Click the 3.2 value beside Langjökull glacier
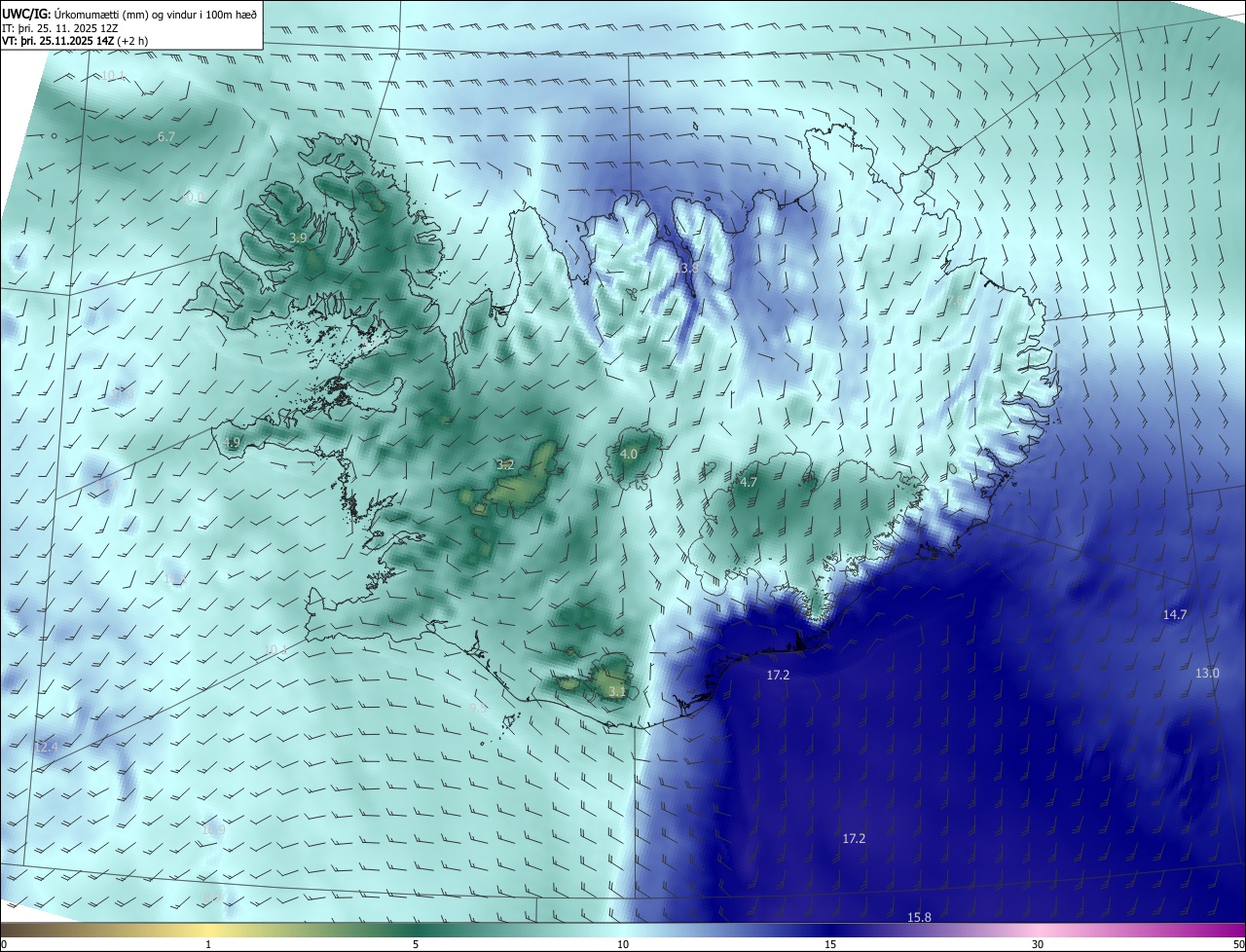This screenshot has height=952, width=1246. (x=505, y=465)
